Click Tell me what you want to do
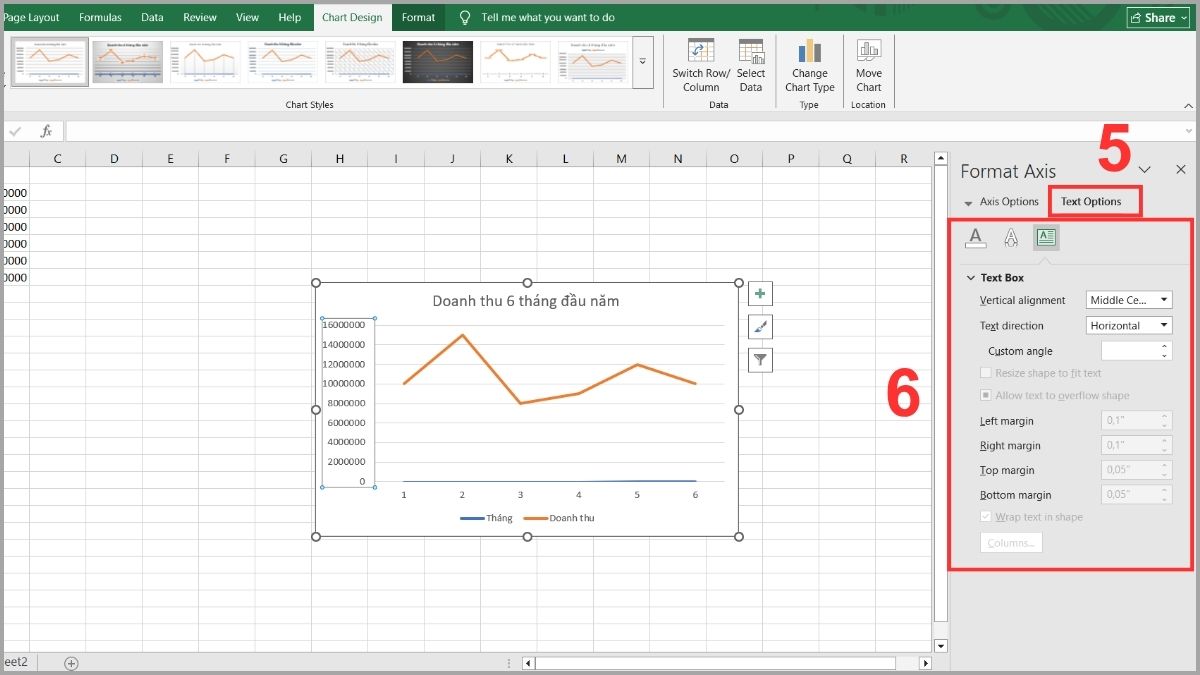The height and width of the screenshot is (675, 1200). 548,17
